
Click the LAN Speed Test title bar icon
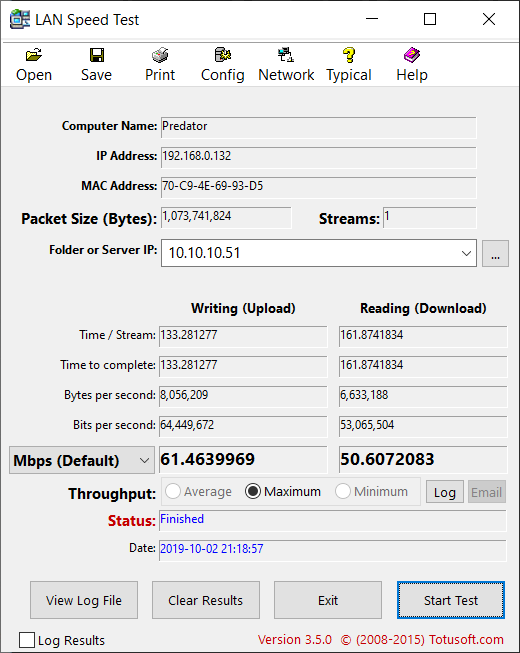(x=20, y=19)
